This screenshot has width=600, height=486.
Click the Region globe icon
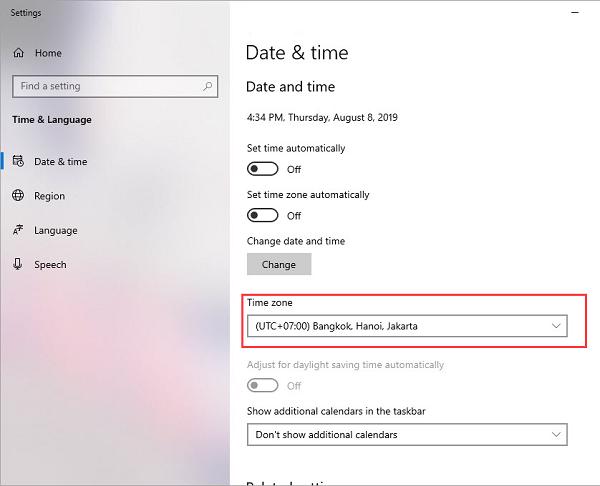click(x=18, y=196)
